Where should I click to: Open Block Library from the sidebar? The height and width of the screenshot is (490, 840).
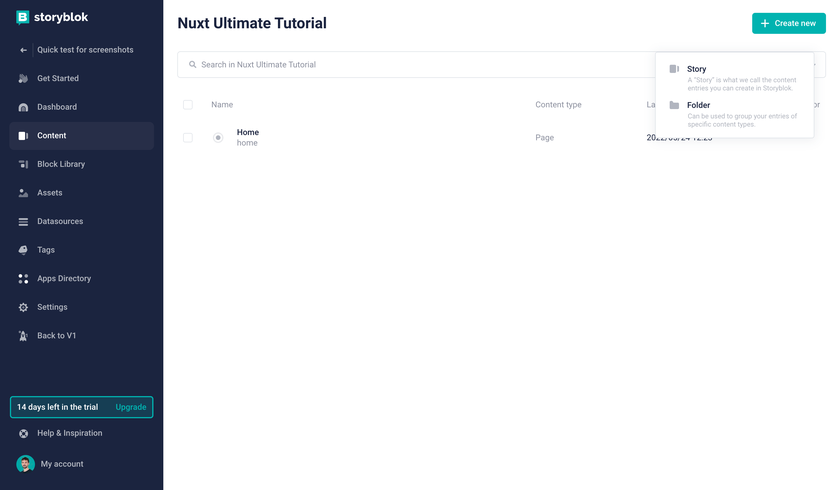81,164
